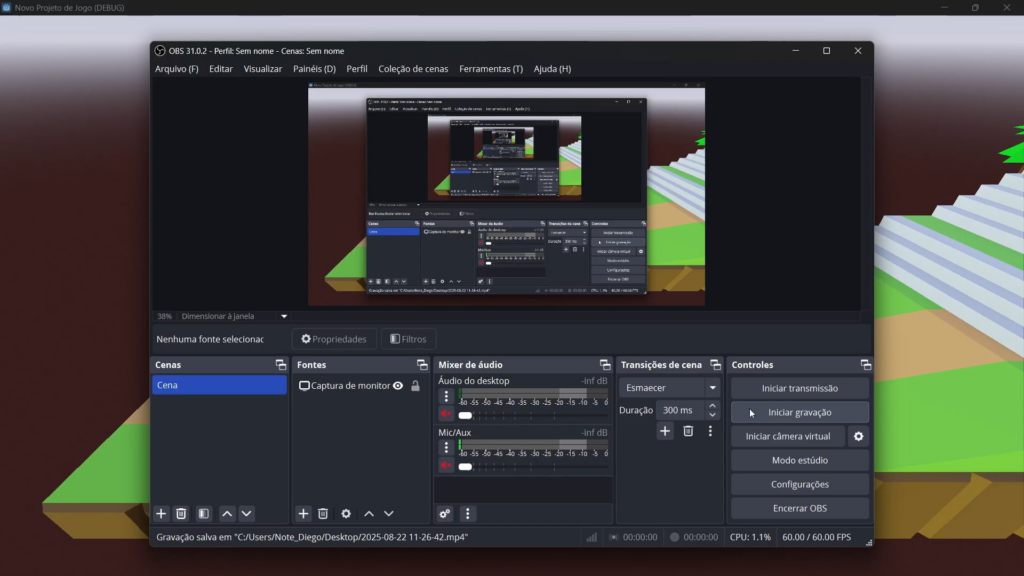Unmute Áudio do desktop speaker icon
The image size is (1024, 576).
coord(446,414)
